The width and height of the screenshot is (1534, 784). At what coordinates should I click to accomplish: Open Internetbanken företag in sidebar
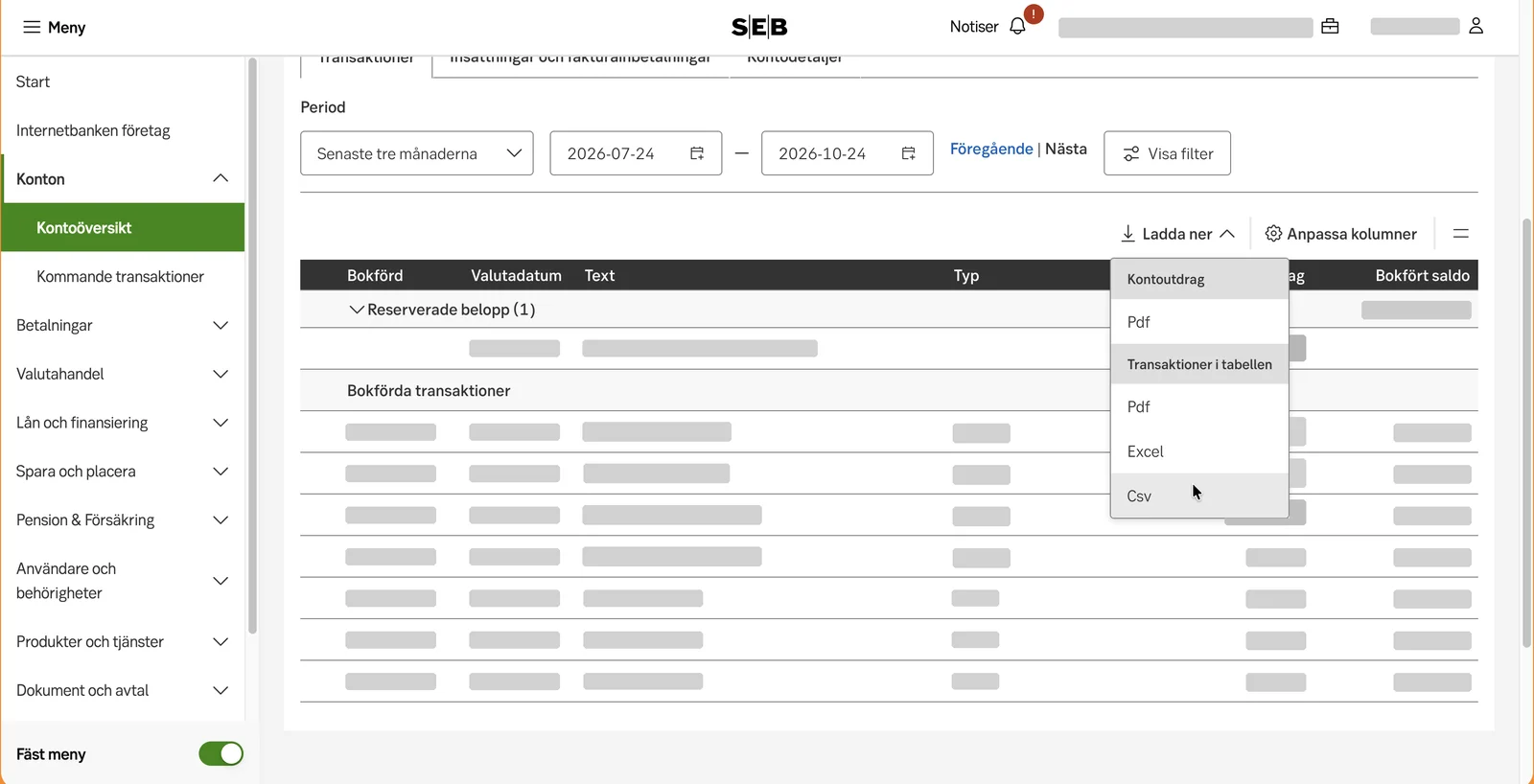coord(93,130)
